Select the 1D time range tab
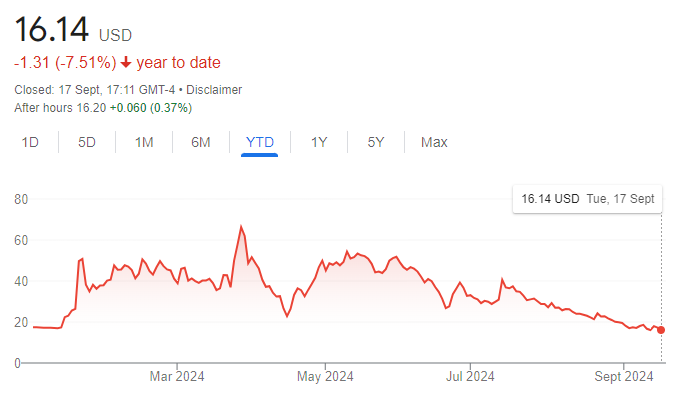 [30, 142]
